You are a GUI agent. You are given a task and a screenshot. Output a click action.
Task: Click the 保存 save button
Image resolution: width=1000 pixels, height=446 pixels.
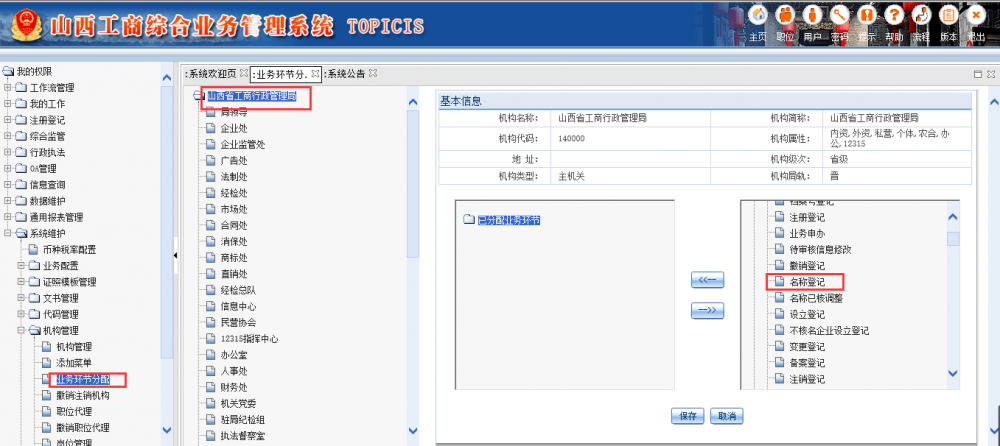coord(687,416)
